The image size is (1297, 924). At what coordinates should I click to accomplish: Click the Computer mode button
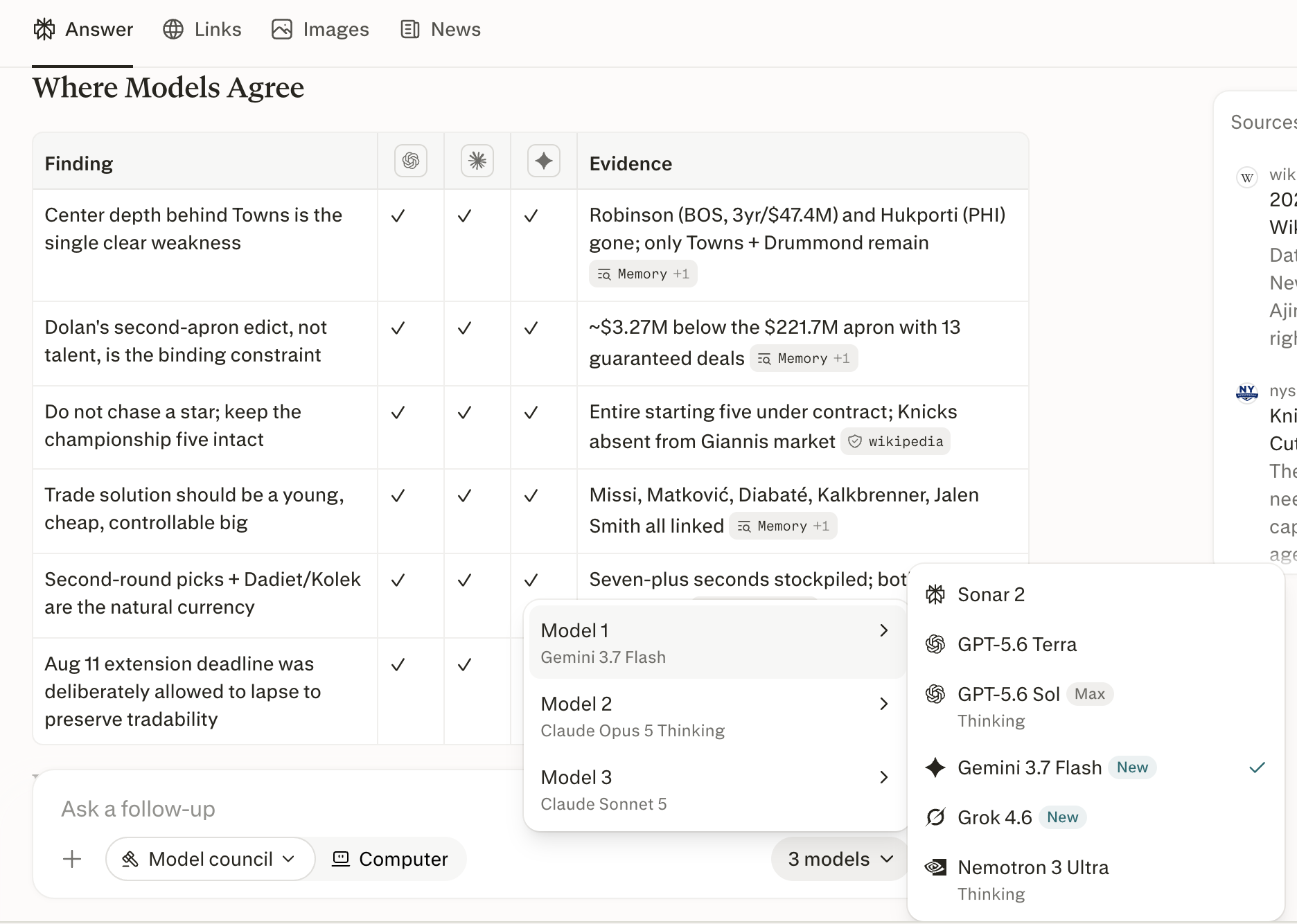[390, 859]
